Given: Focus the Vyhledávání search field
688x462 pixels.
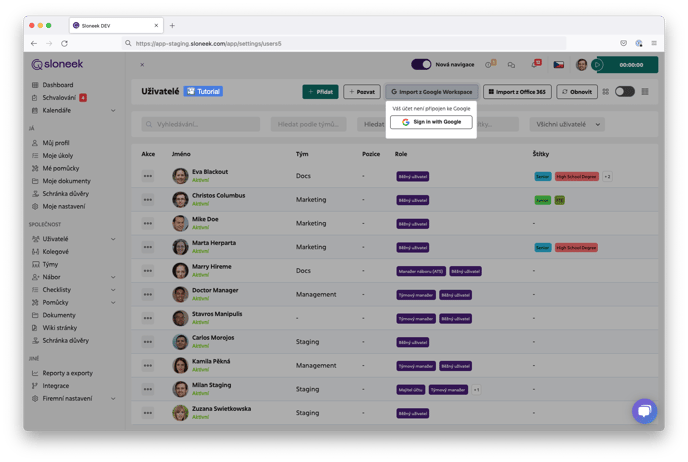Looking at the screenshot, I should [201, 124].
